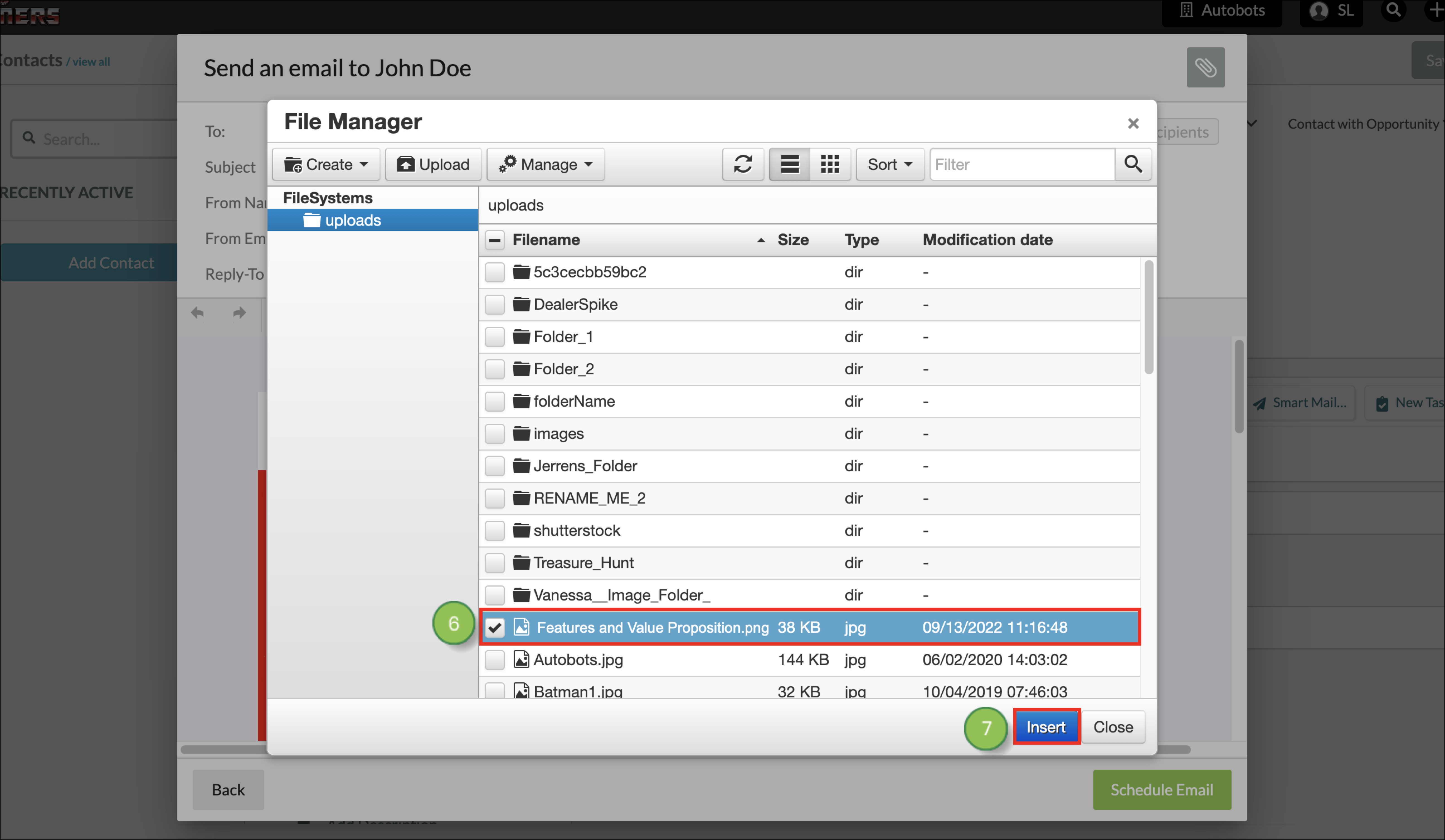The width and height of the screenshot is (1445, 840).
Task: Check the DealerSpike folder checkbox
Action: coord(495,304)
